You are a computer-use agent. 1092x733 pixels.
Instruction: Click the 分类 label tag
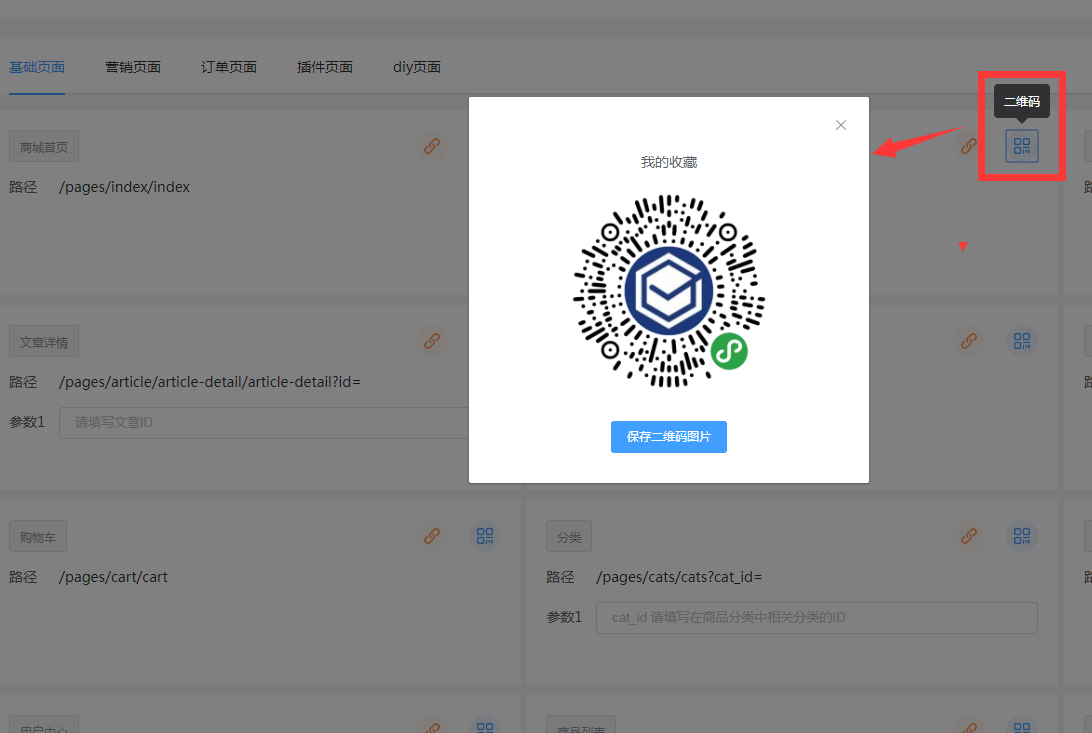coord(569,537)
